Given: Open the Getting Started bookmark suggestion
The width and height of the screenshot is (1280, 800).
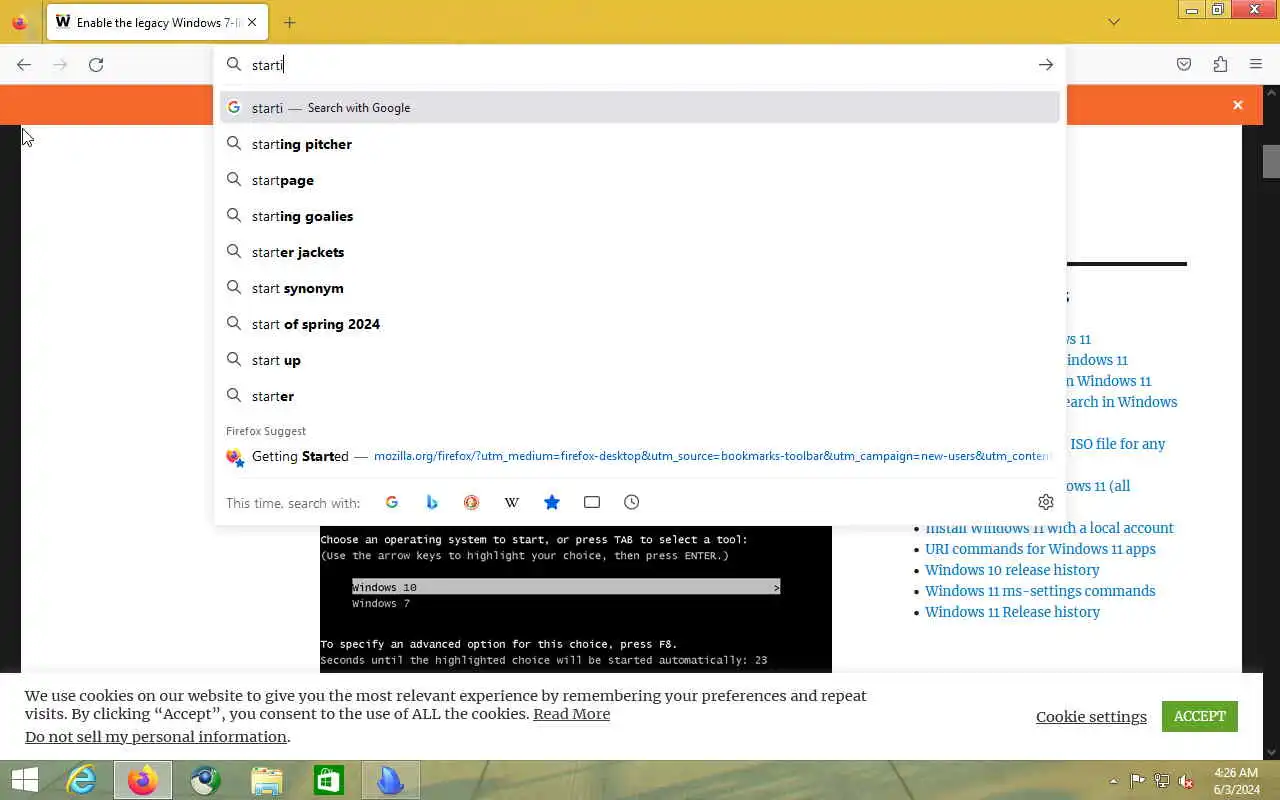Looking at the screenshot, I should (640, 456).
